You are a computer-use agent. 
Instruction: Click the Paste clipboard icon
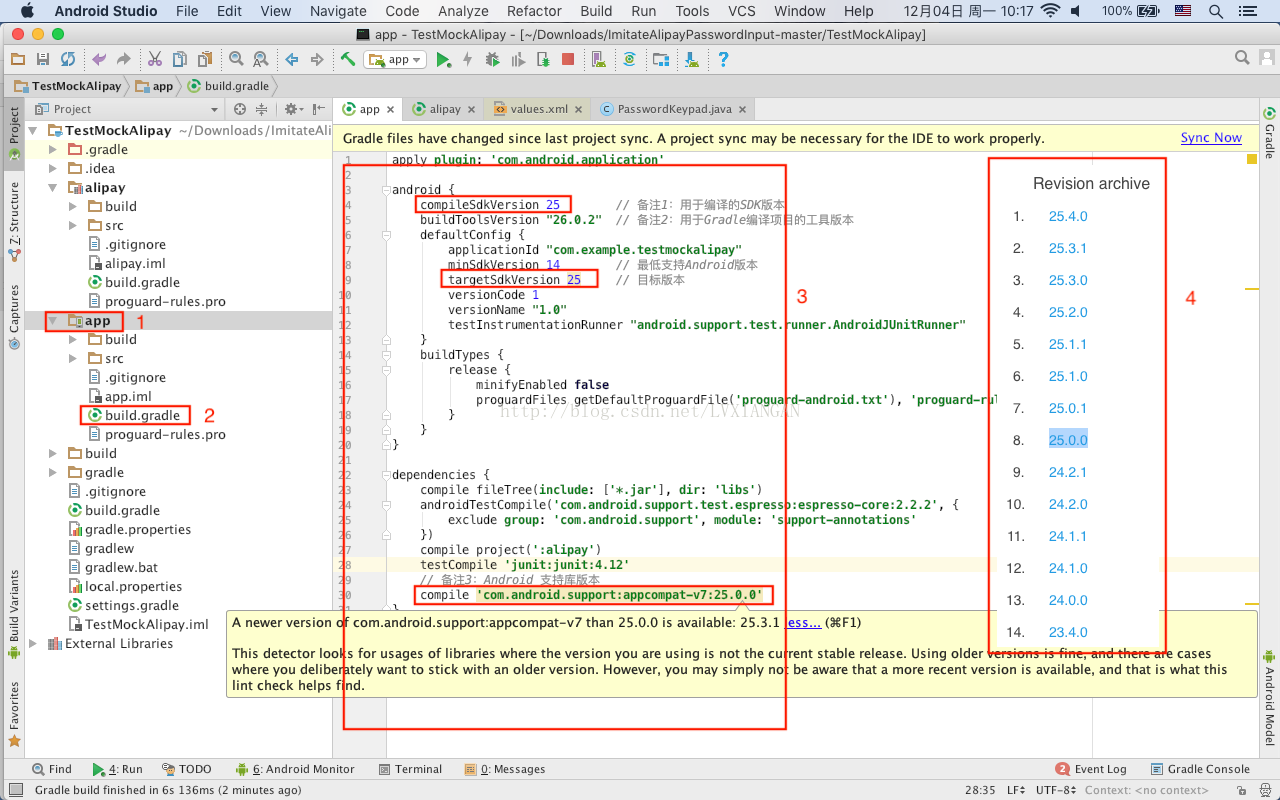tap(205, 60)
